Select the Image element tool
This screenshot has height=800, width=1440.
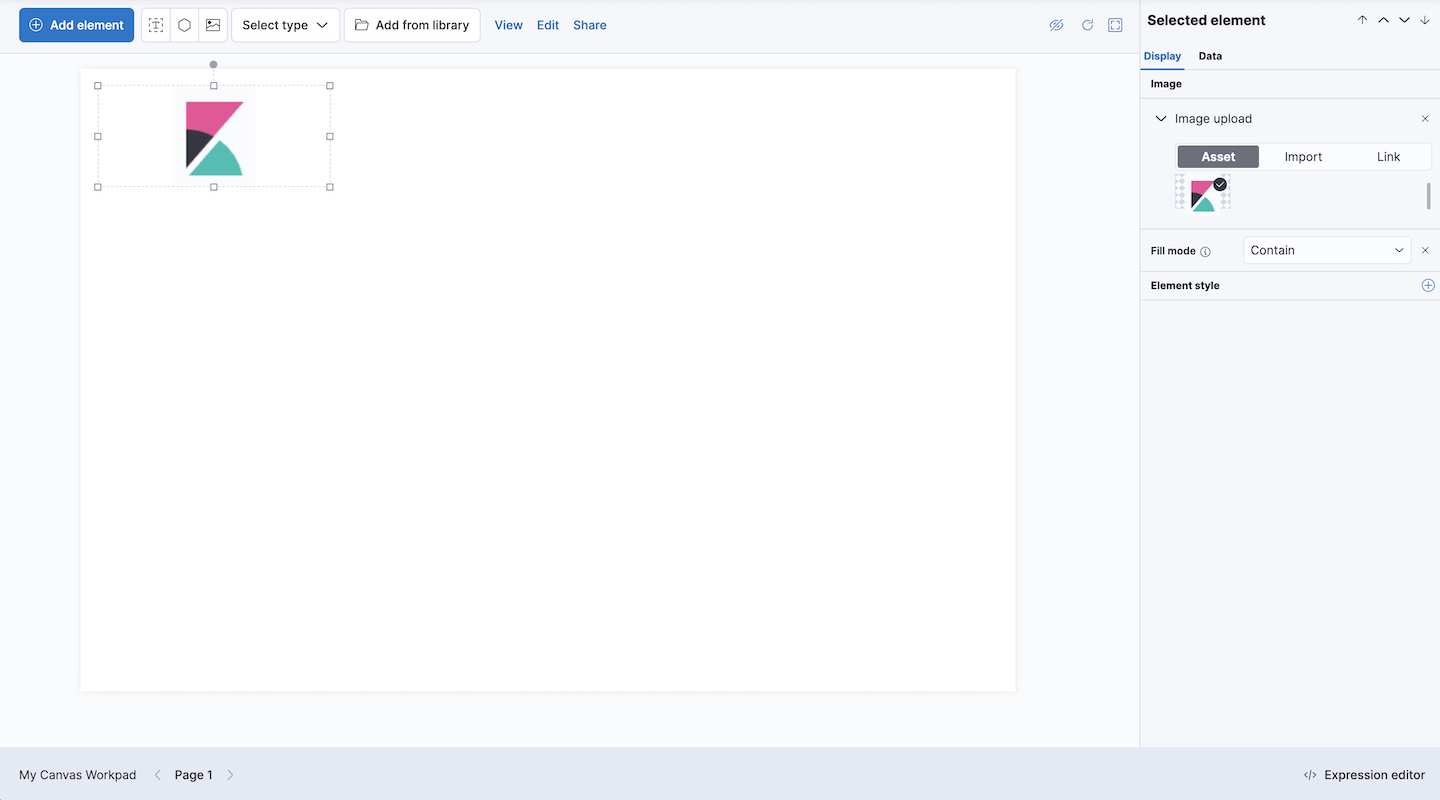pos(212,25)
